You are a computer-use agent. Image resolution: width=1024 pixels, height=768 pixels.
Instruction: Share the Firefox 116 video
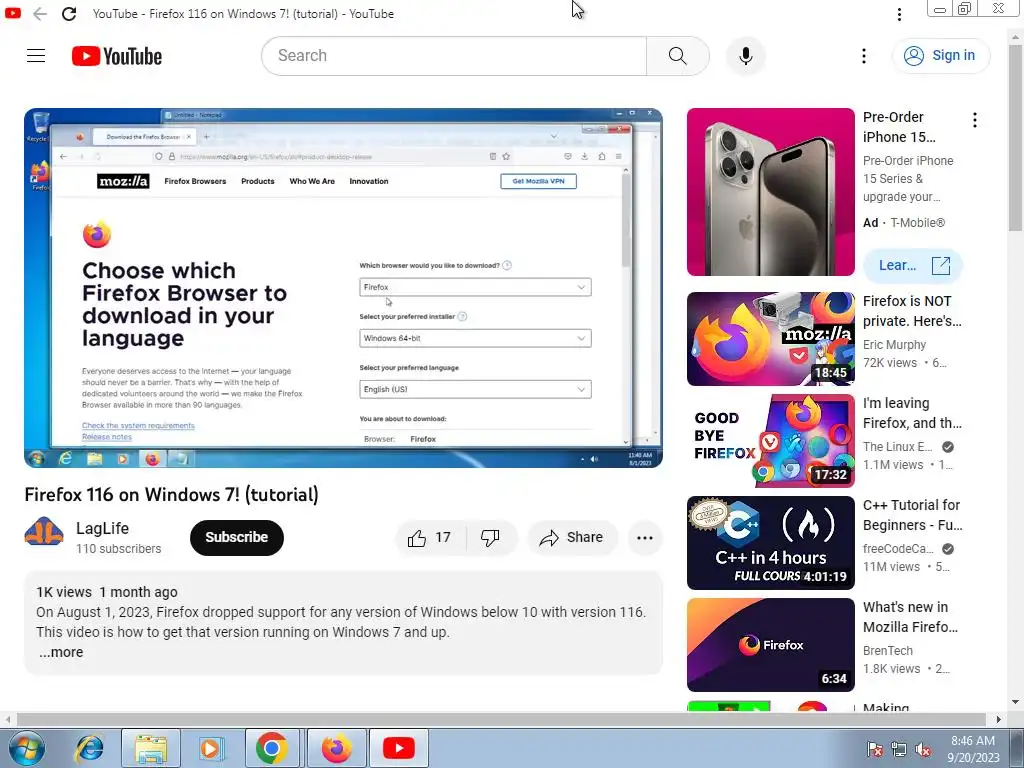pos(571,537)
